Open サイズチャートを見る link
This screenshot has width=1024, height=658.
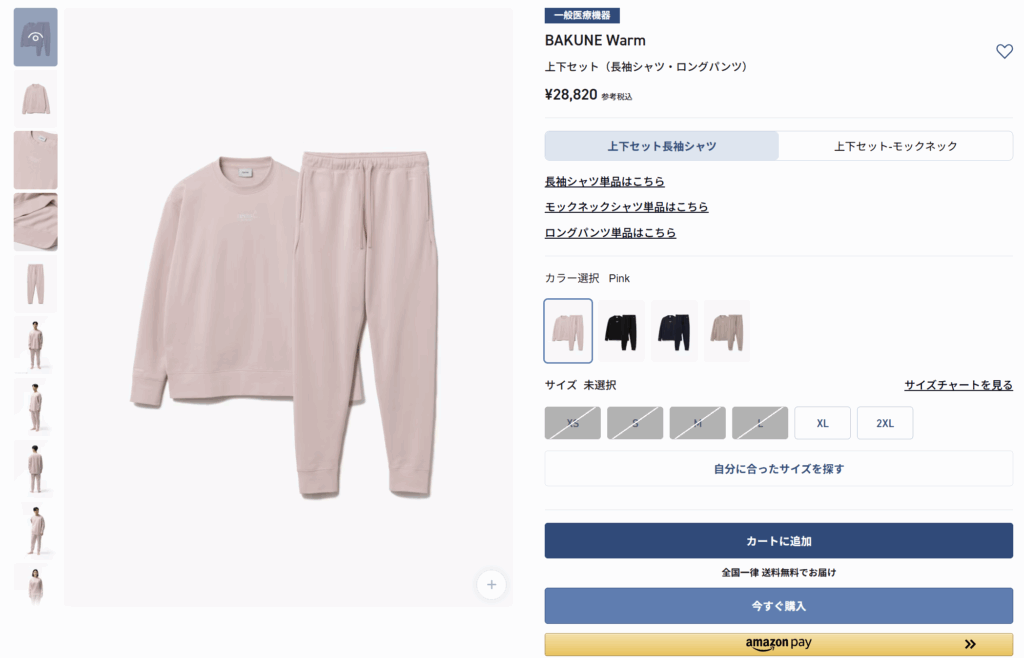click(x=959, y=385)
